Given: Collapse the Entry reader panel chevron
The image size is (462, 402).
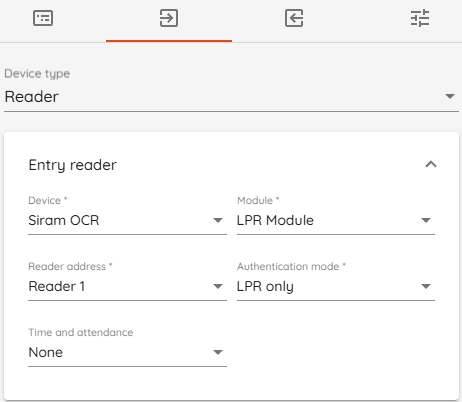Looking at the screenshot, I should 431,164.
